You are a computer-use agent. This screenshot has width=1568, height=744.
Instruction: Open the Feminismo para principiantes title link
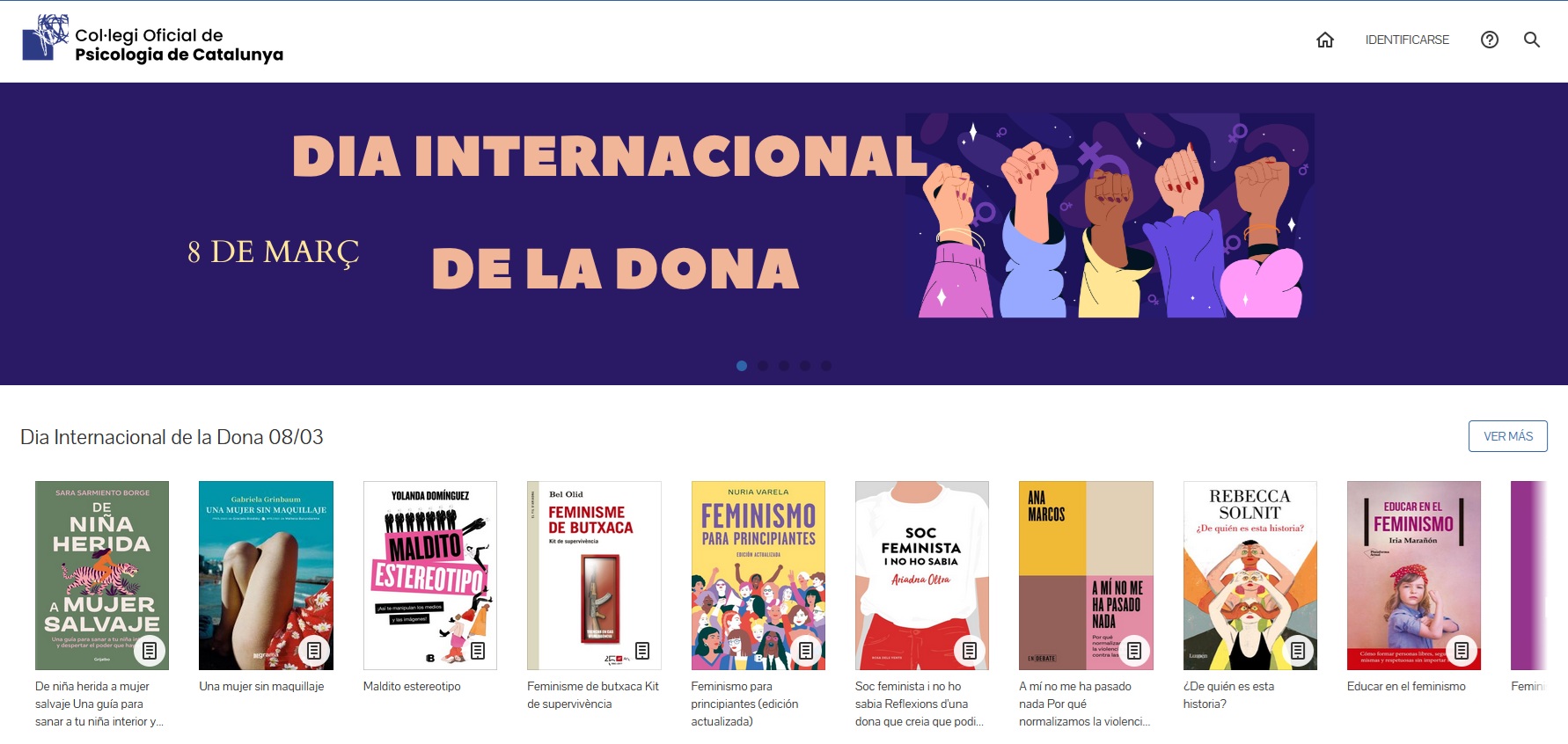[745, 704]
